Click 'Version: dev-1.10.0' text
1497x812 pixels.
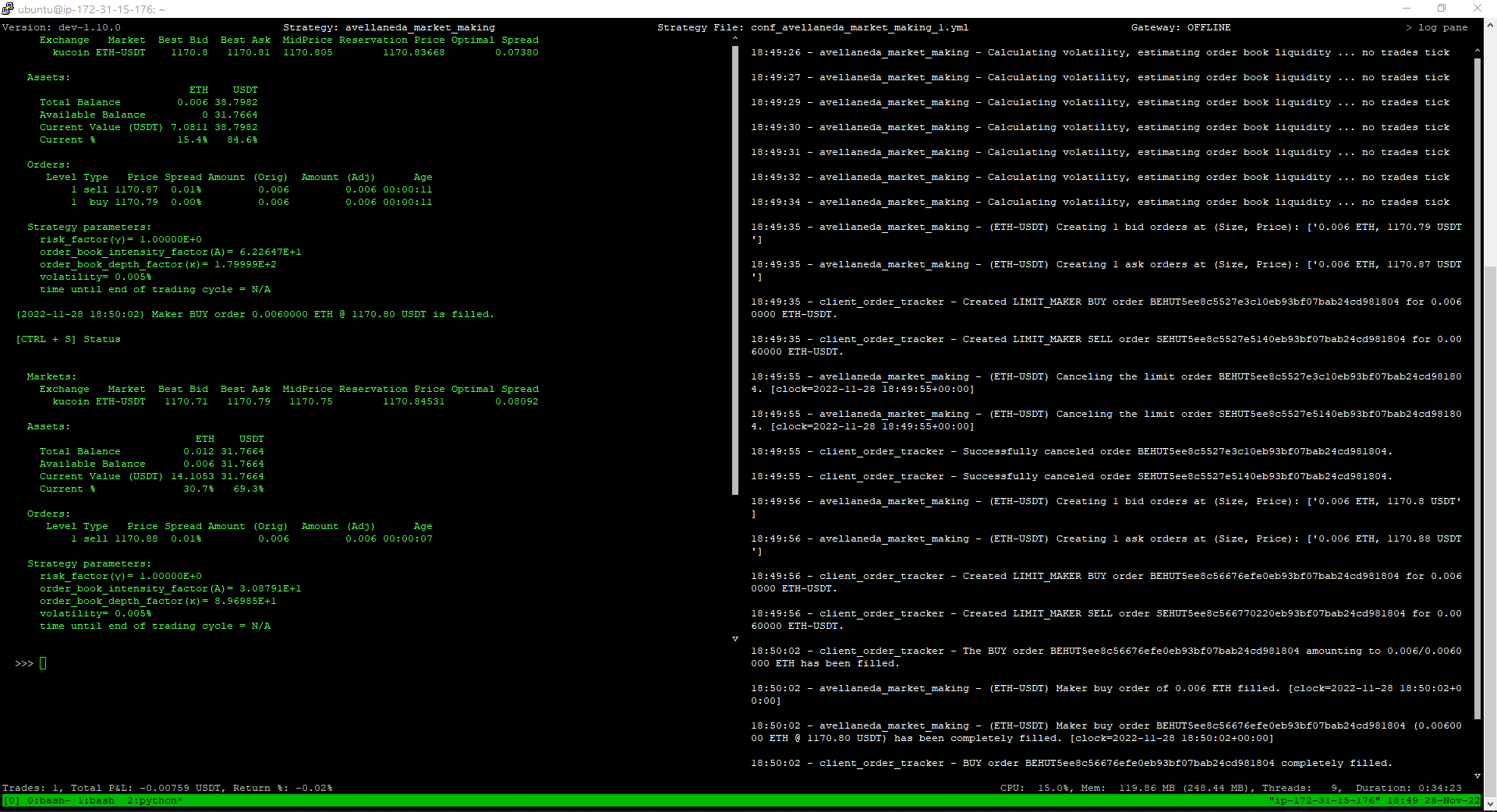(x=62, y=27)
